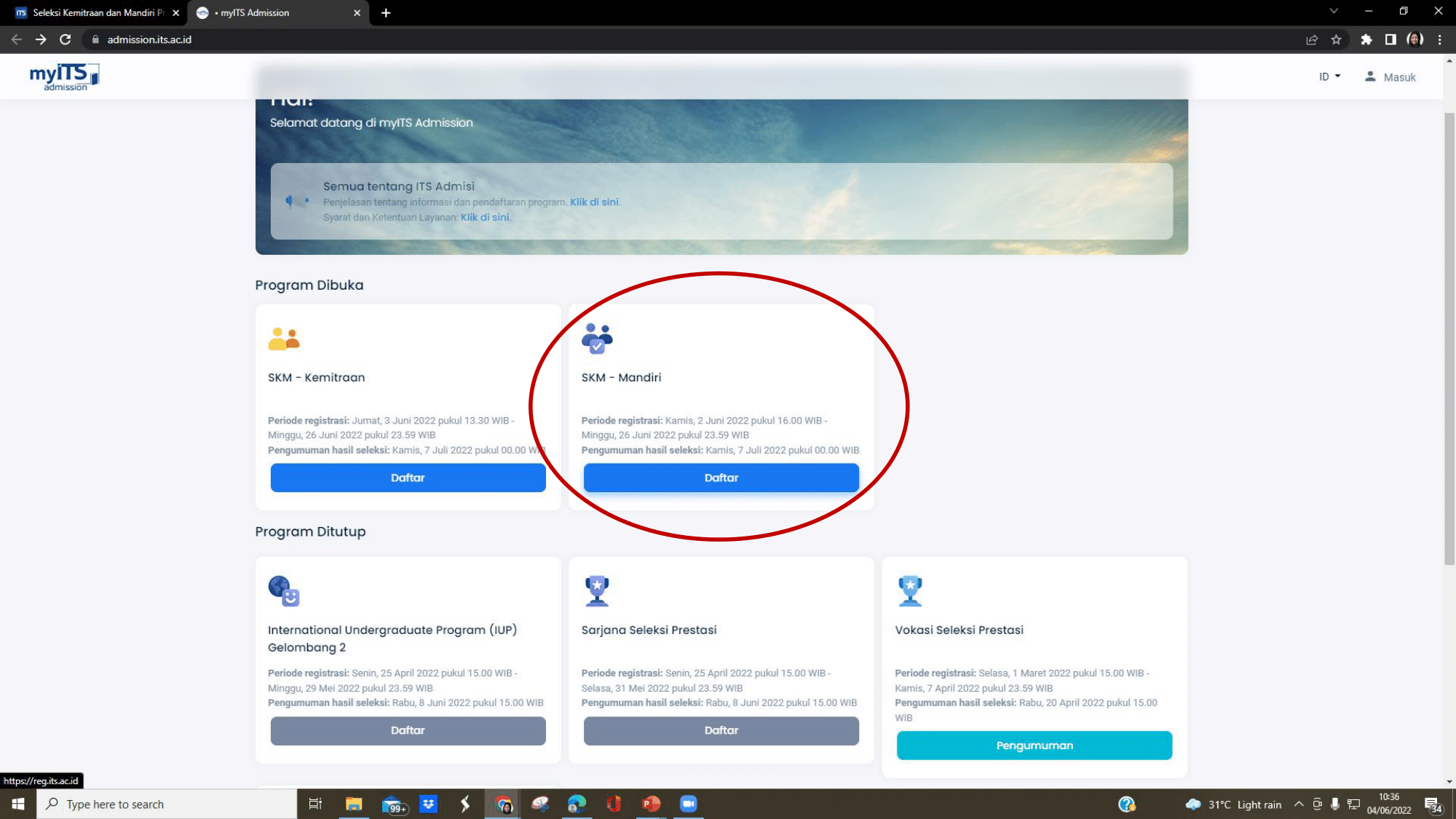The width and height of the screenshot is (1456, 819).
Task: Open the Chrome extensions puzzle icon
Action: 1366,40
